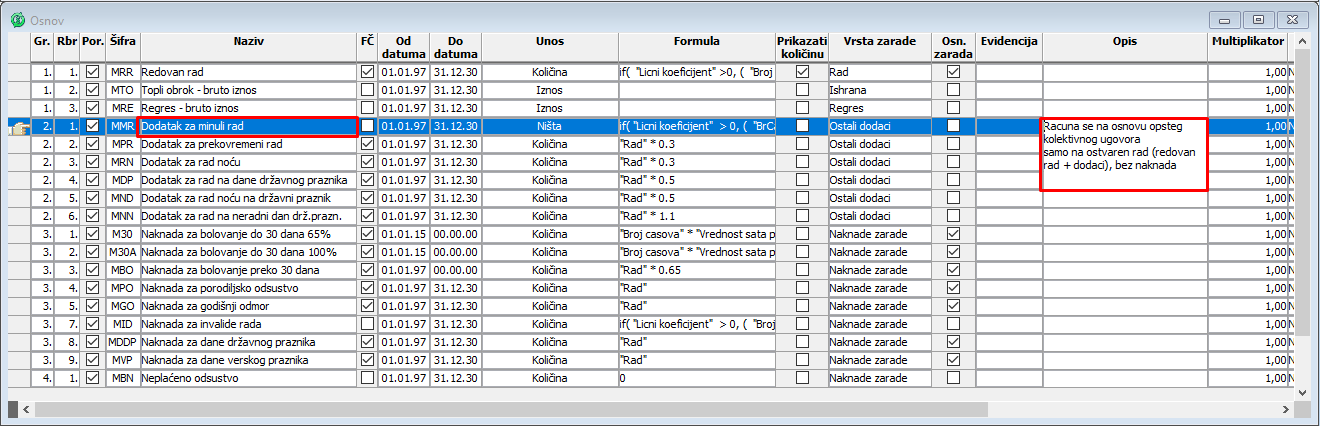Enable FČ checkbox for Regres - bruto iznos
1320x426 pixels.
click(x=368, y=108)
